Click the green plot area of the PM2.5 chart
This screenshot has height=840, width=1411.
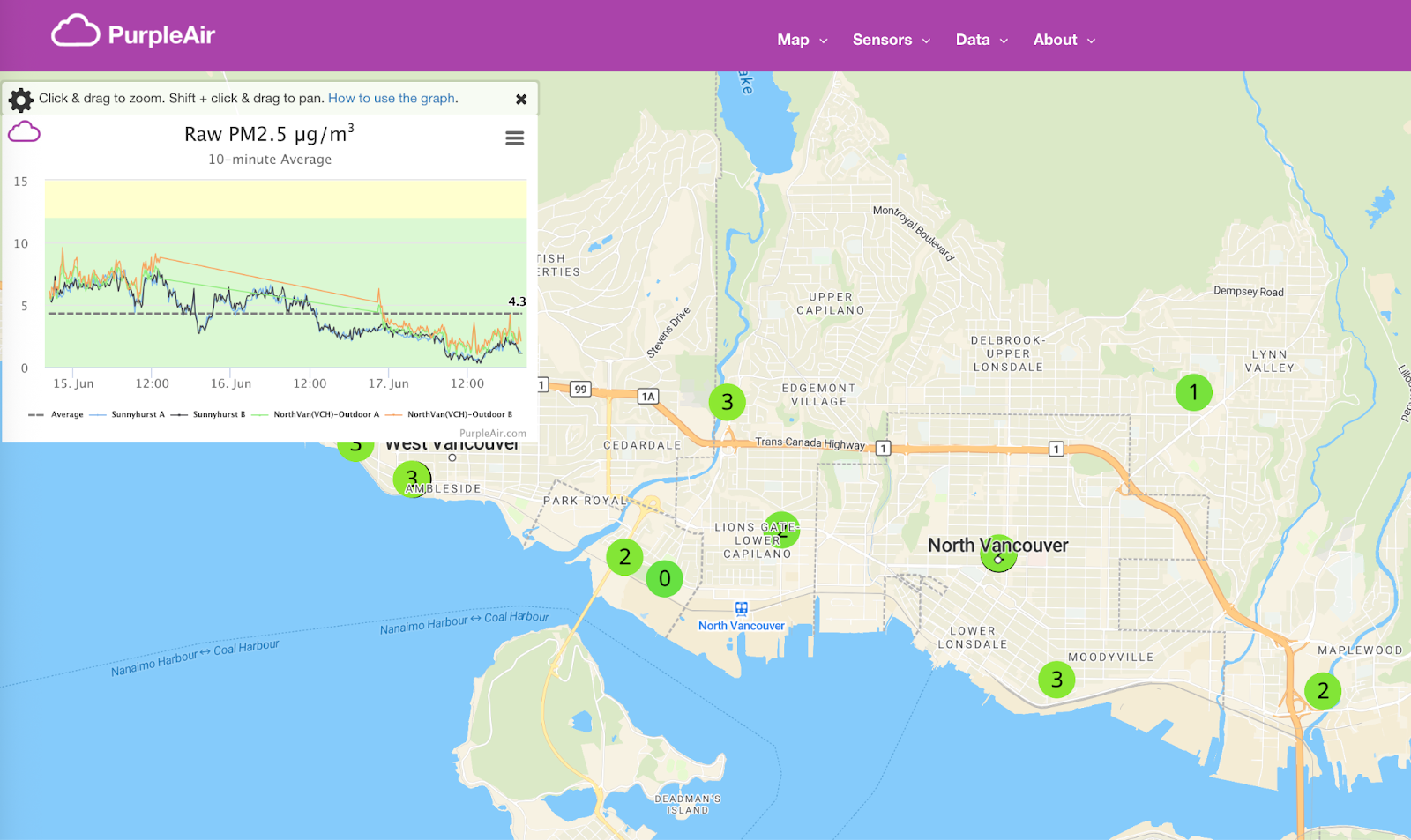[286, 293]
